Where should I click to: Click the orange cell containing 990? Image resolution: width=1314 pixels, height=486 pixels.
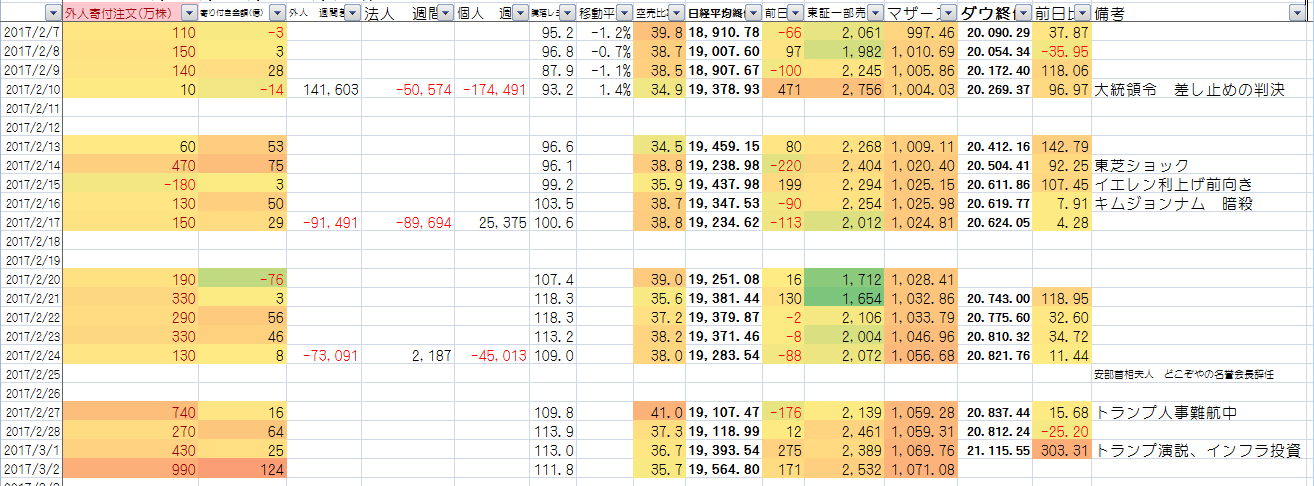[x=129, y=470]
